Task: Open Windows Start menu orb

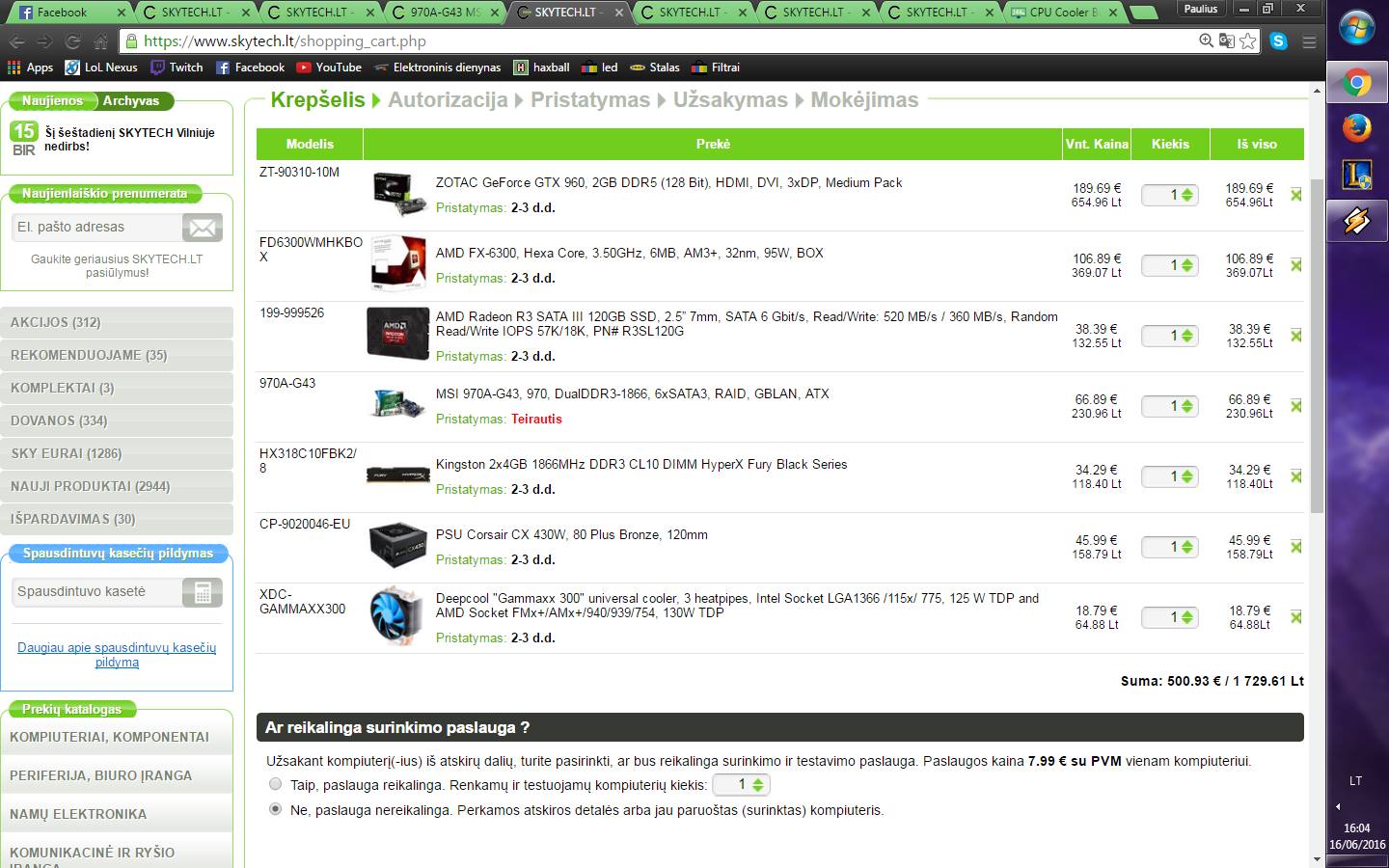Action: [x=1357, y=29]
